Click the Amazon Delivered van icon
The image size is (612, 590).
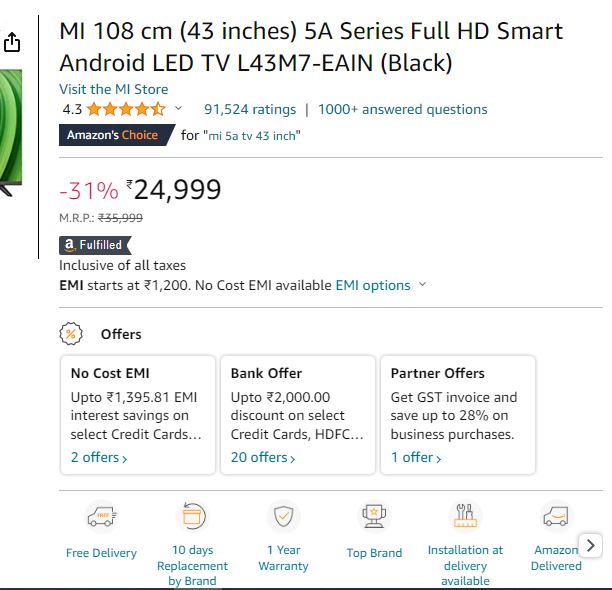[x=556, y=516]
